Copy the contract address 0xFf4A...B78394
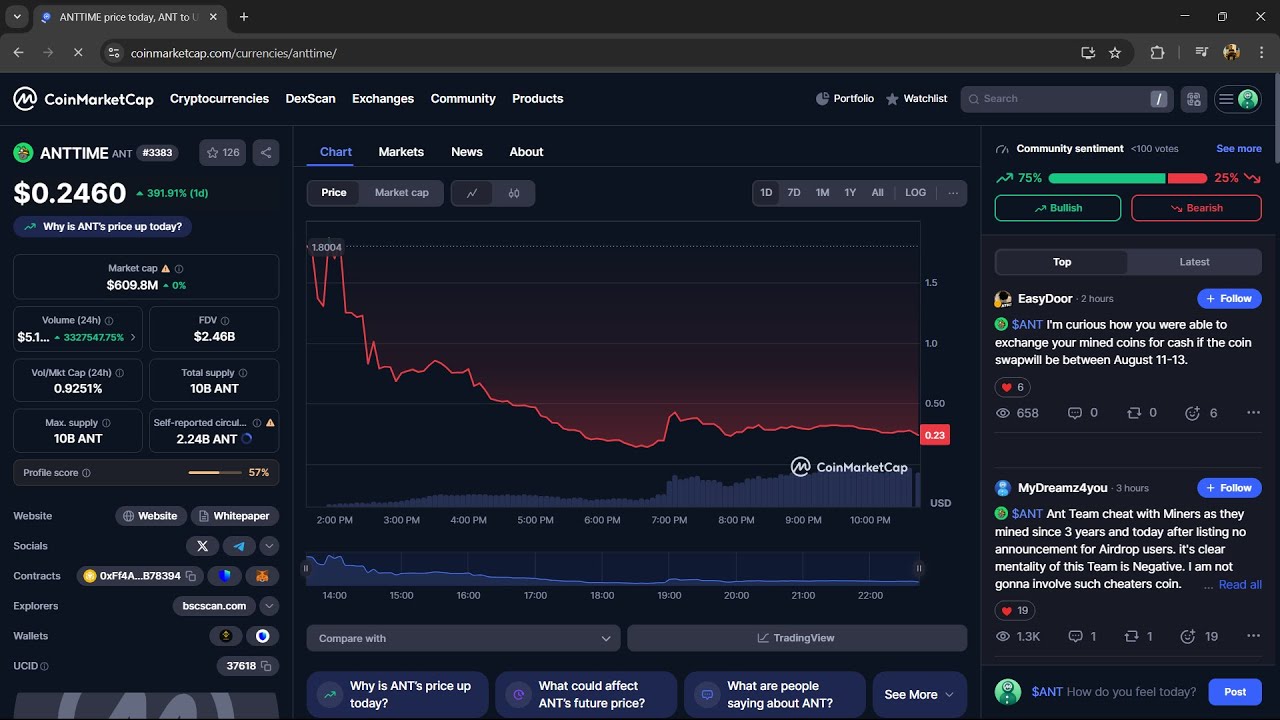 click(190, 576)
